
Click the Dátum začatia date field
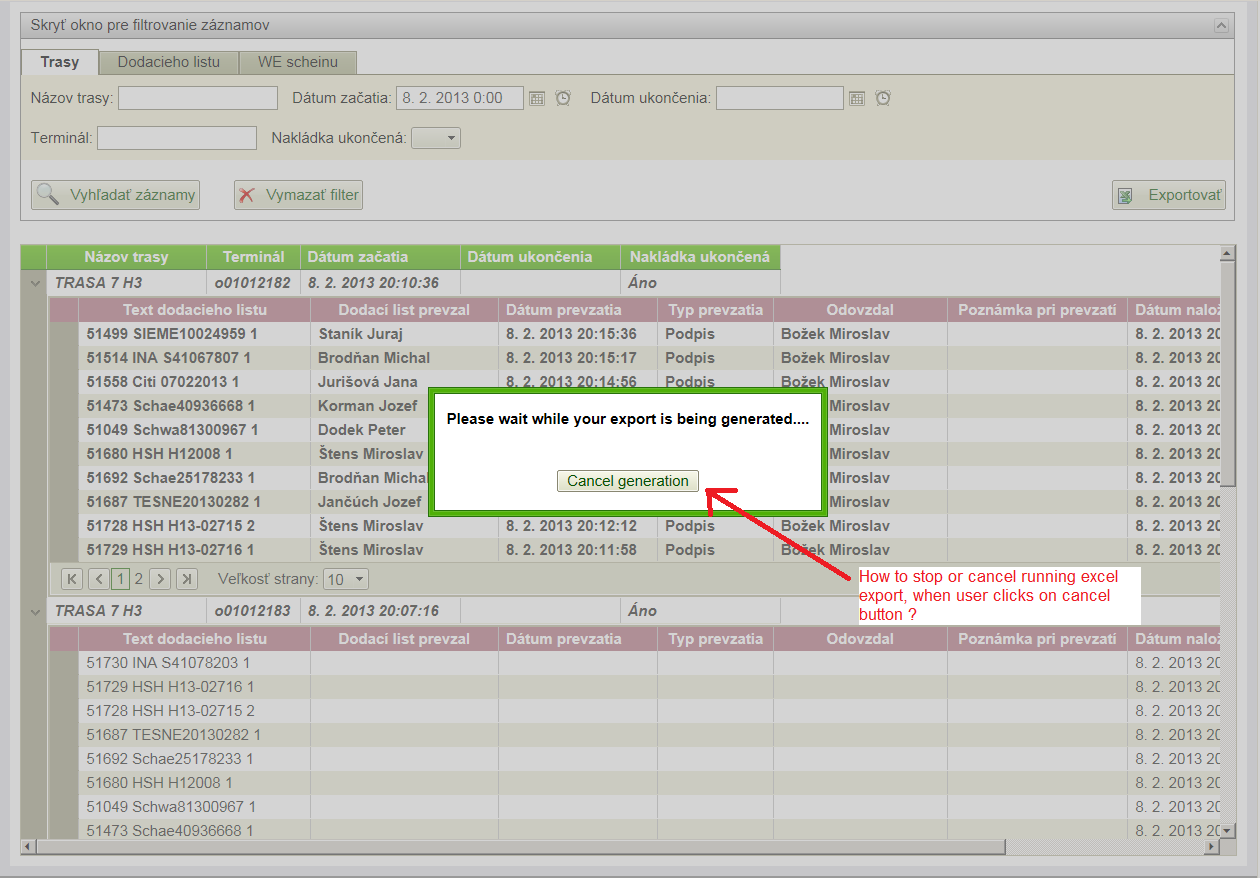click(x=460, y=98)
